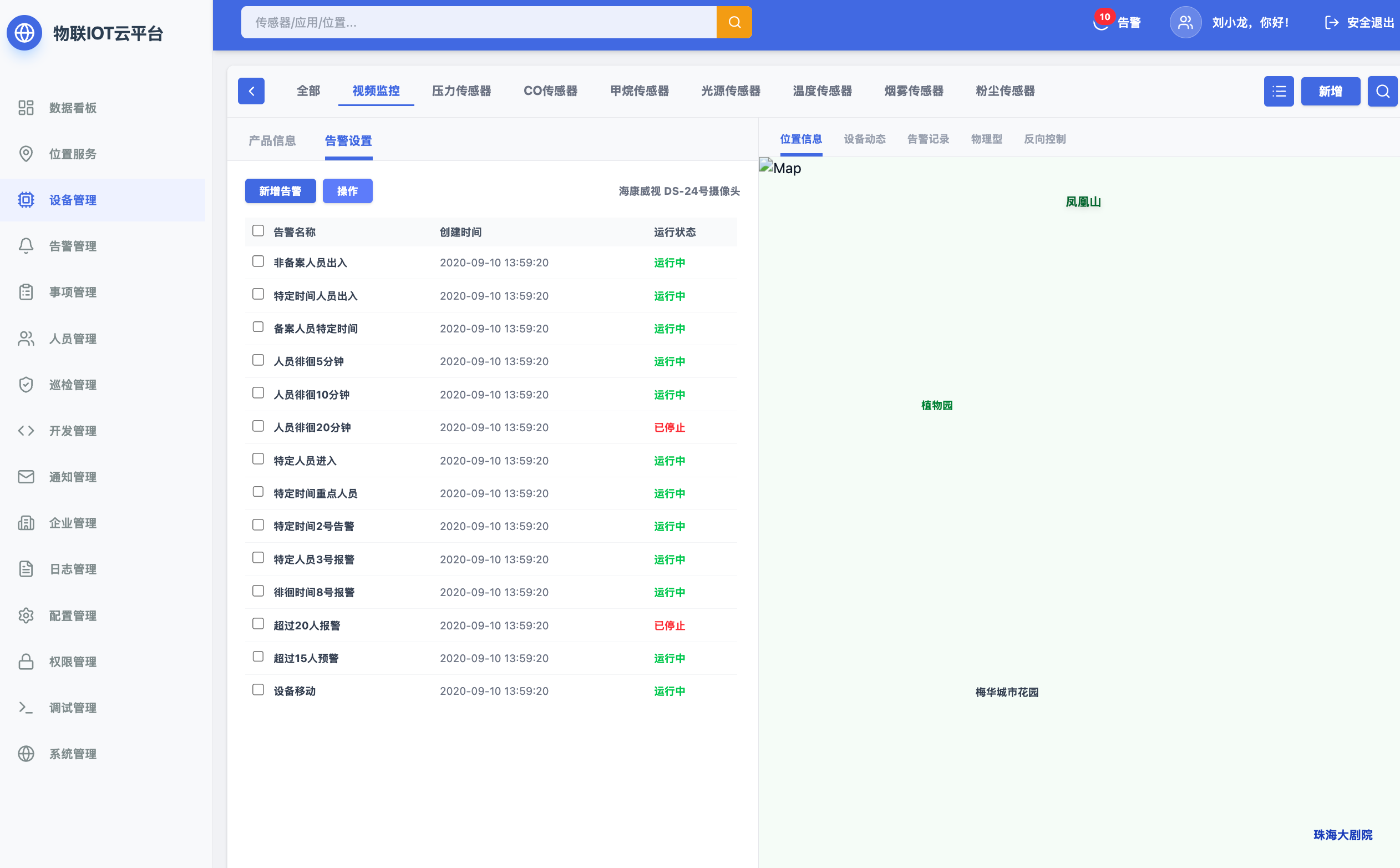Check the 非备案人员出入 row checkbox
The height and width of the screenshot is (868, 1400).
(x=258, y=262)
